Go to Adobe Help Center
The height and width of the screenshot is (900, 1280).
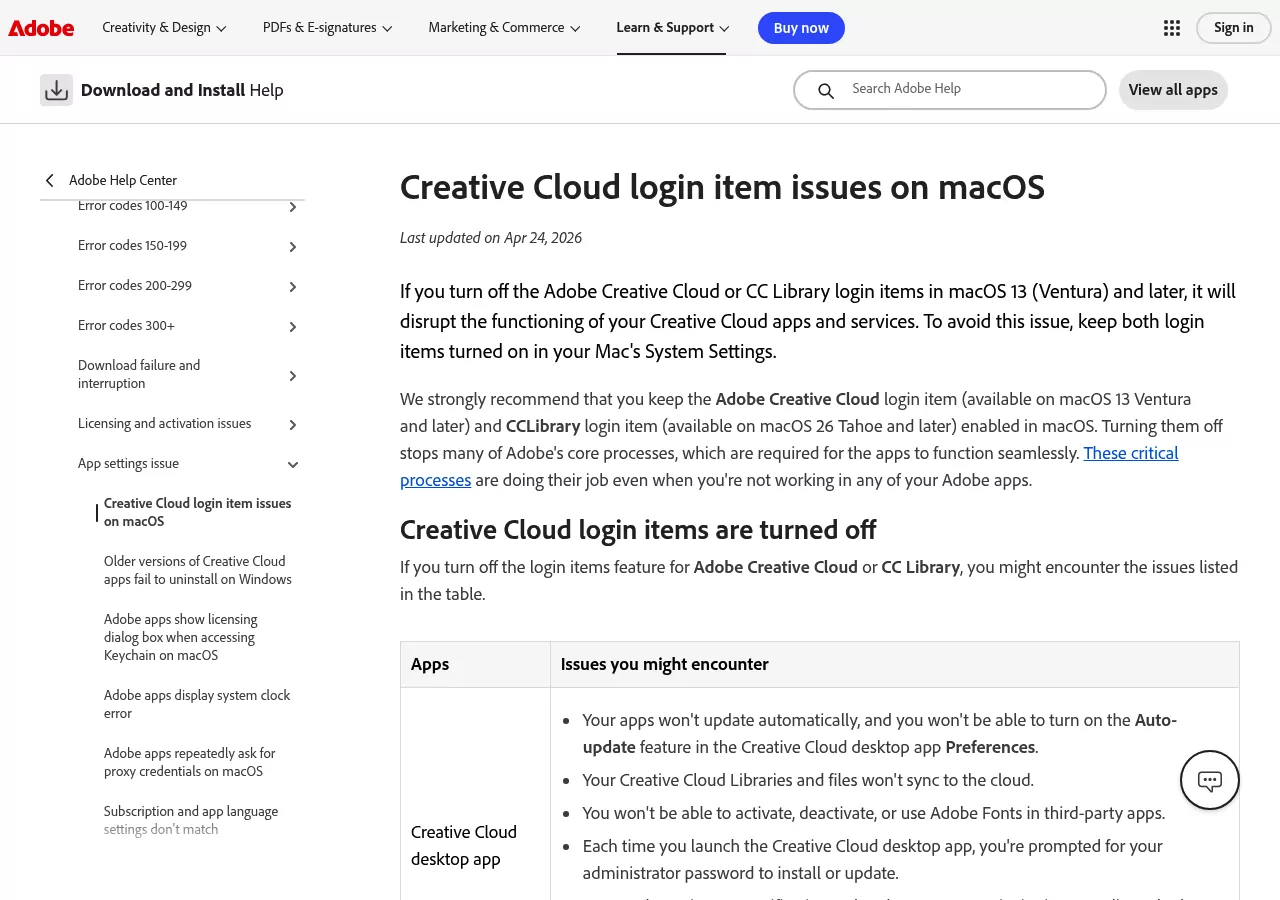click(123, 180)
